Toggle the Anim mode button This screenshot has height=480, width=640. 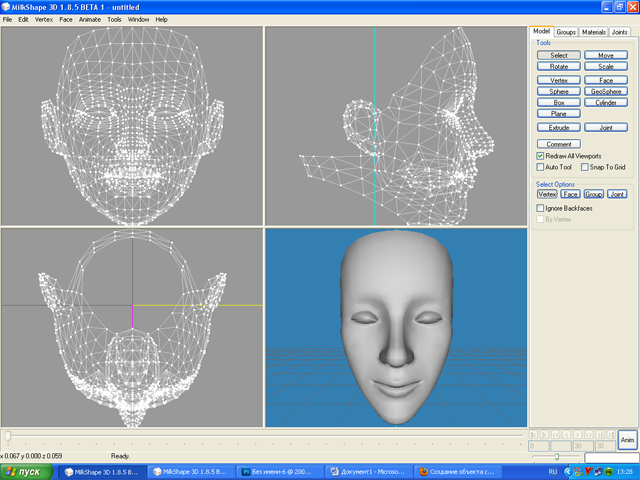[x=627, y=440]
